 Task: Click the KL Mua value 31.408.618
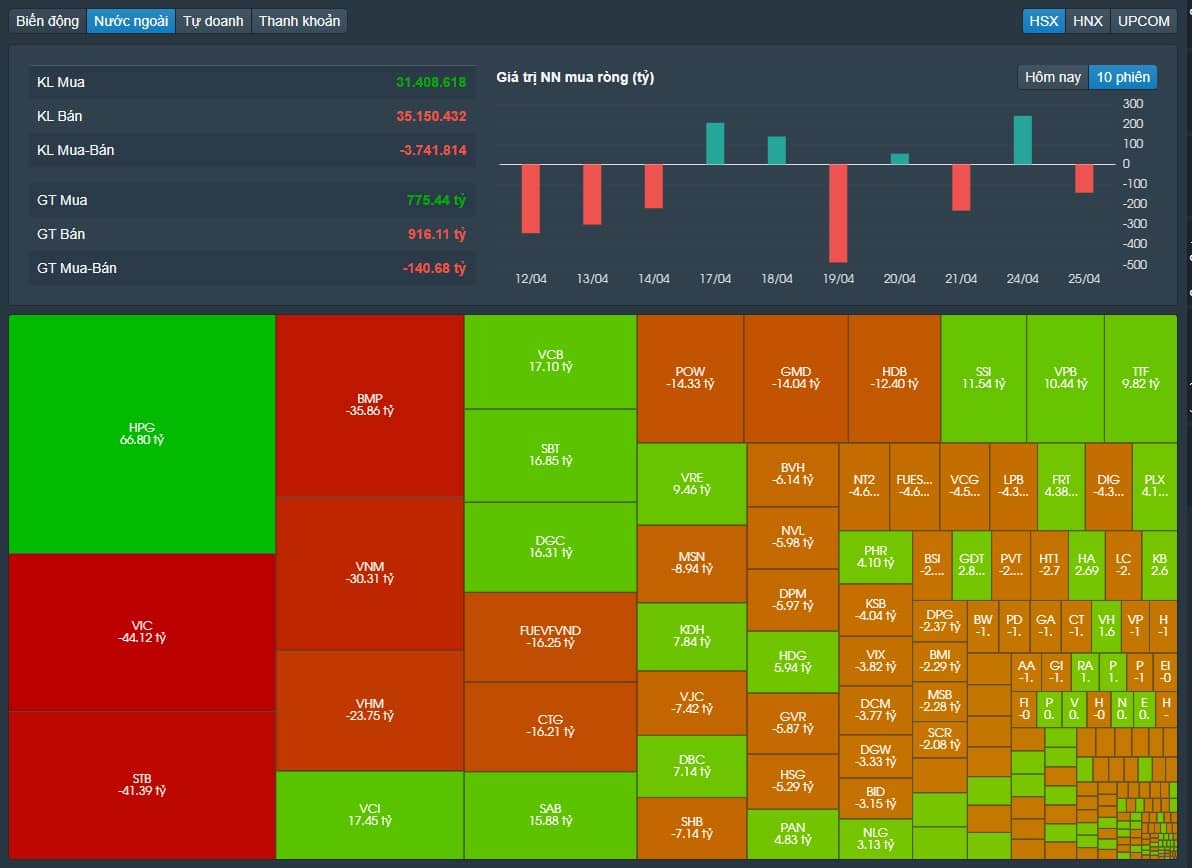tap(431, 82)
